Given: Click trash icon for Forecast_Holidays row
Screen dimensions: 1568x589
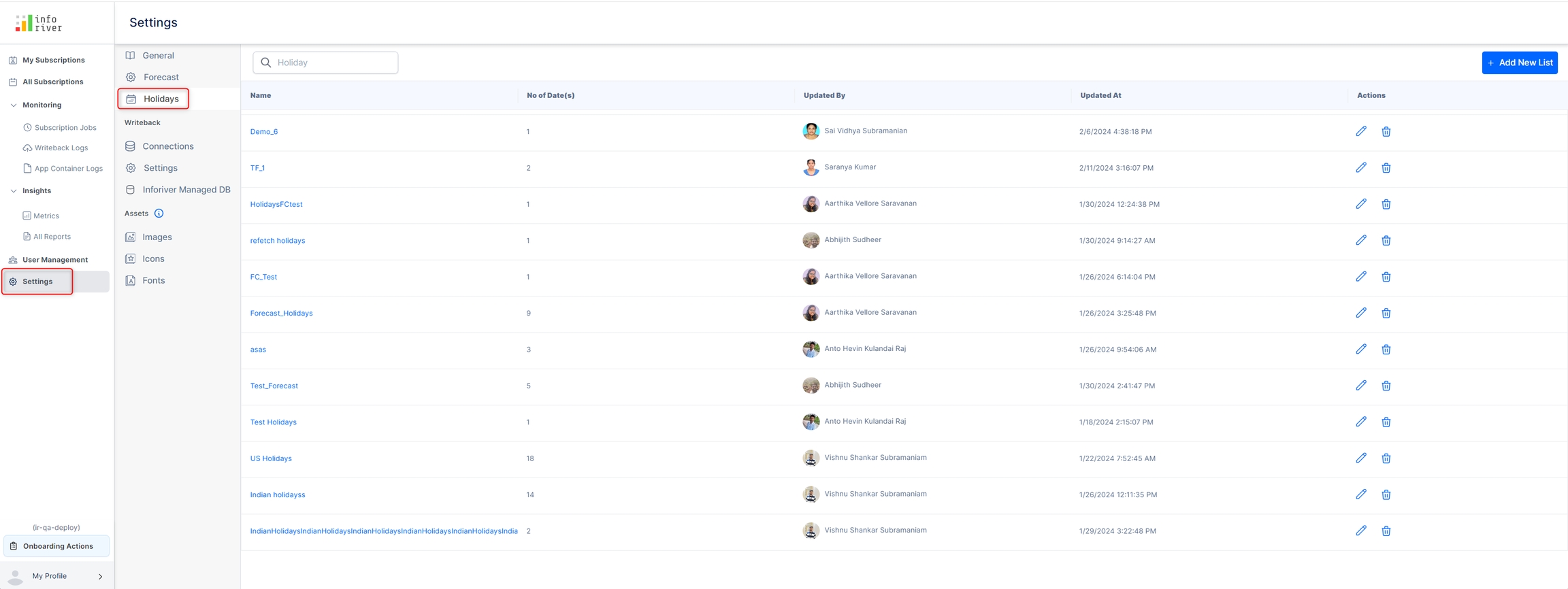Looking at the screenshot, I should (1386, 313).
